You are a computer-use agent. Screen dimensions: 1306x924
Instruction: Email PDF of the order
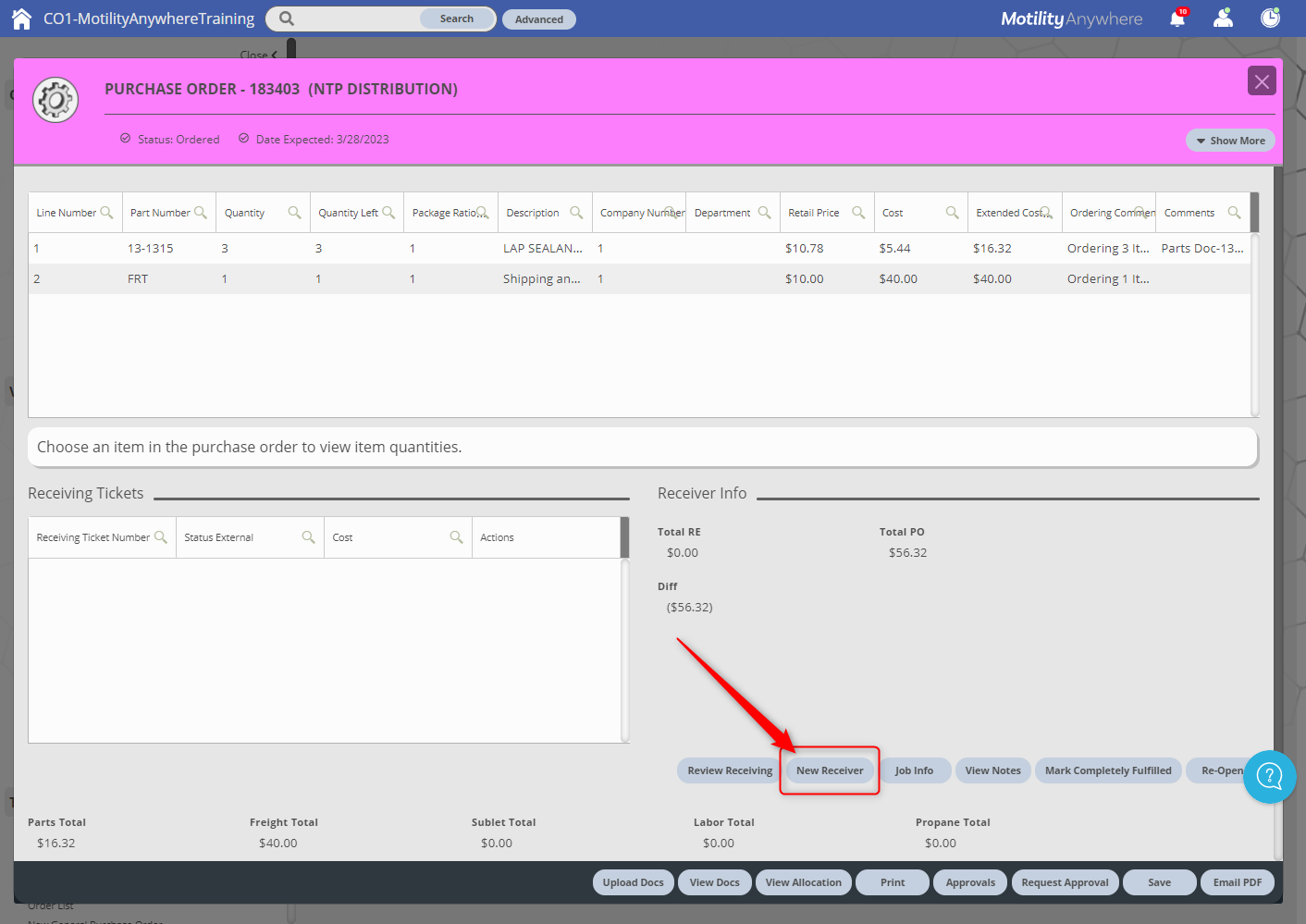tap(1238, 882)
